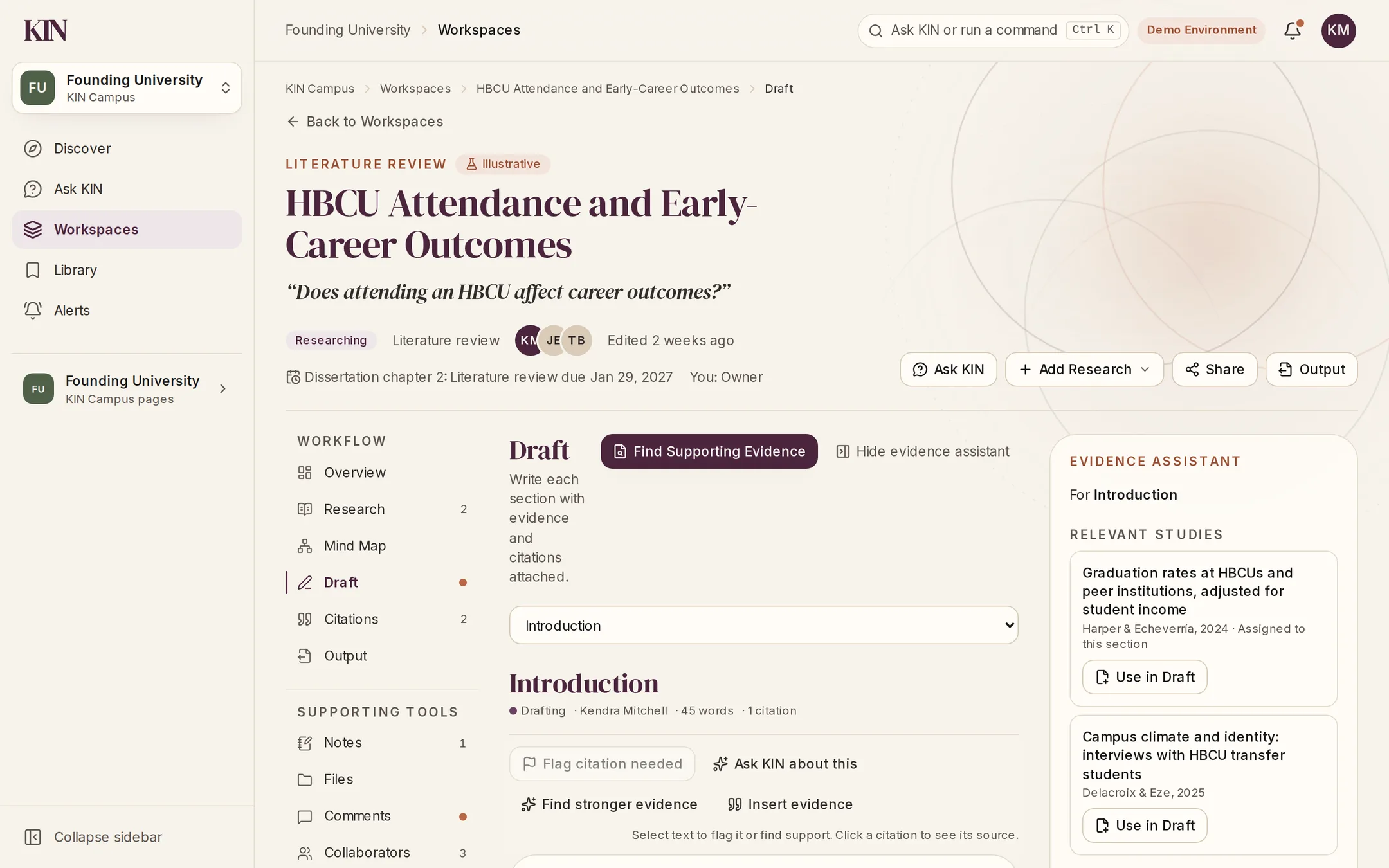Click the Research book icon in workflow
1389x868 pixels.
[x=305, y=509]
